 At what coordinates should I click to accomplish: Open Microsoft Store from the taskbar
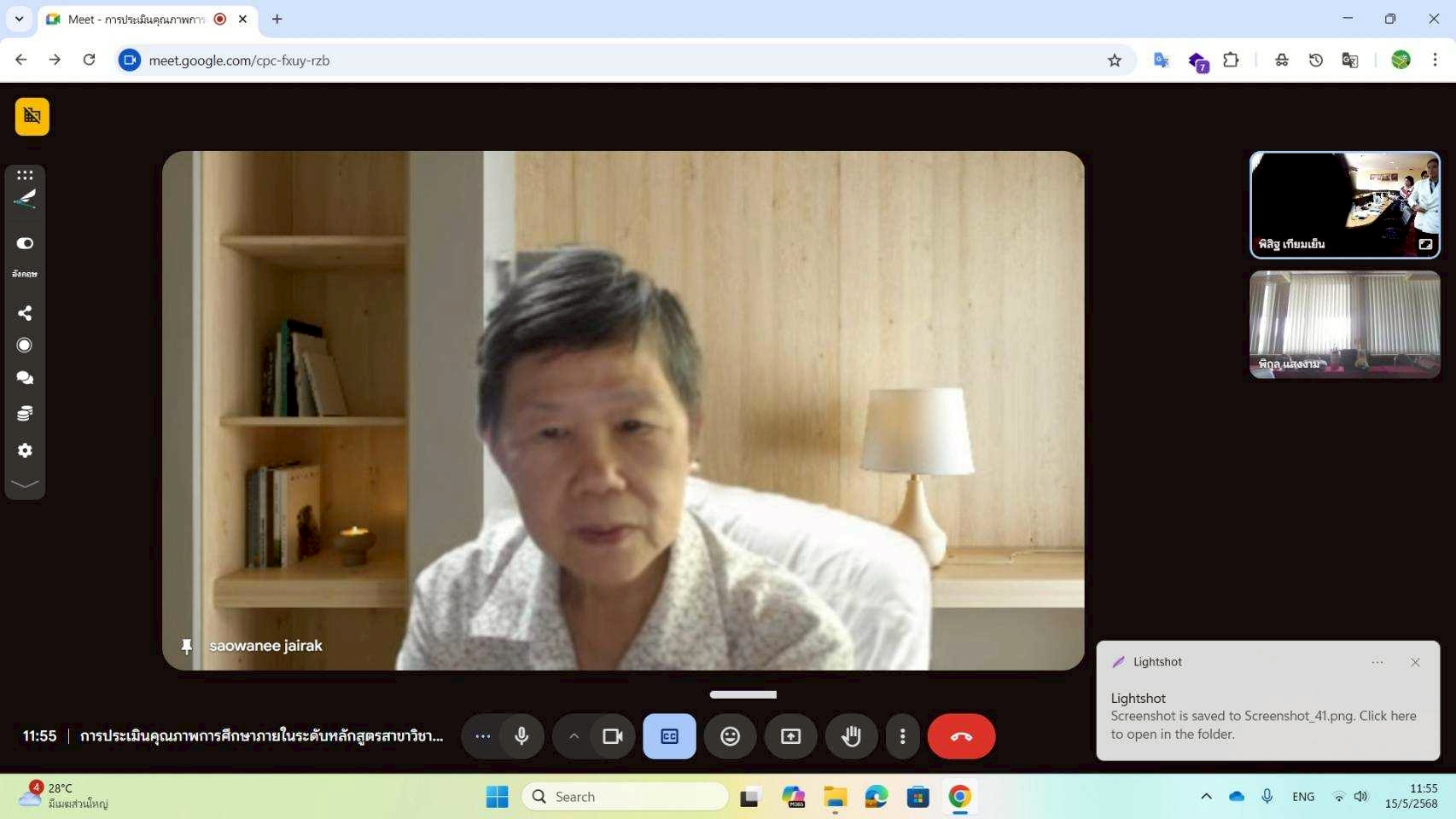[917, 797]
